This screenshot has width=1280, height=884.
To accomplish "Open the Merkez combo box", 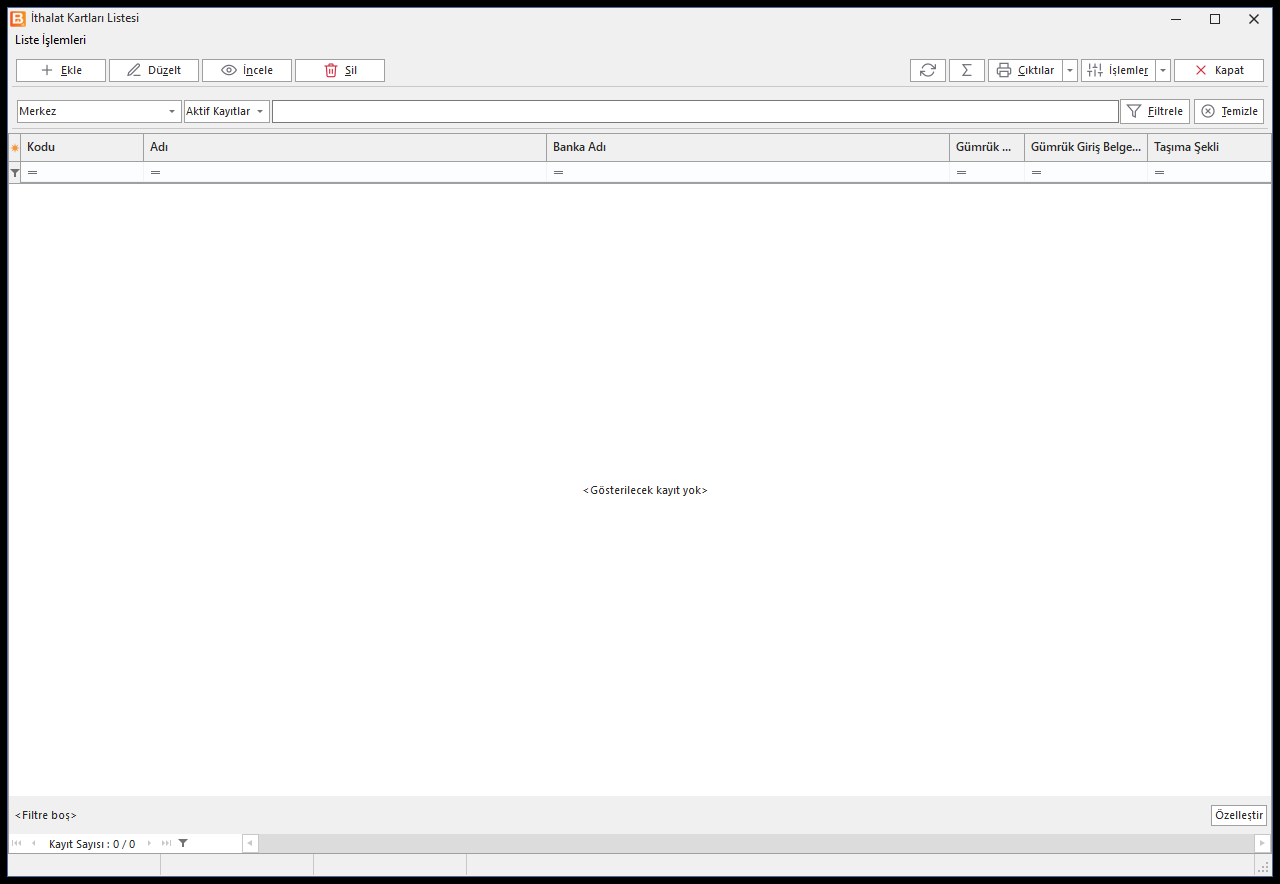I will 99,111.
